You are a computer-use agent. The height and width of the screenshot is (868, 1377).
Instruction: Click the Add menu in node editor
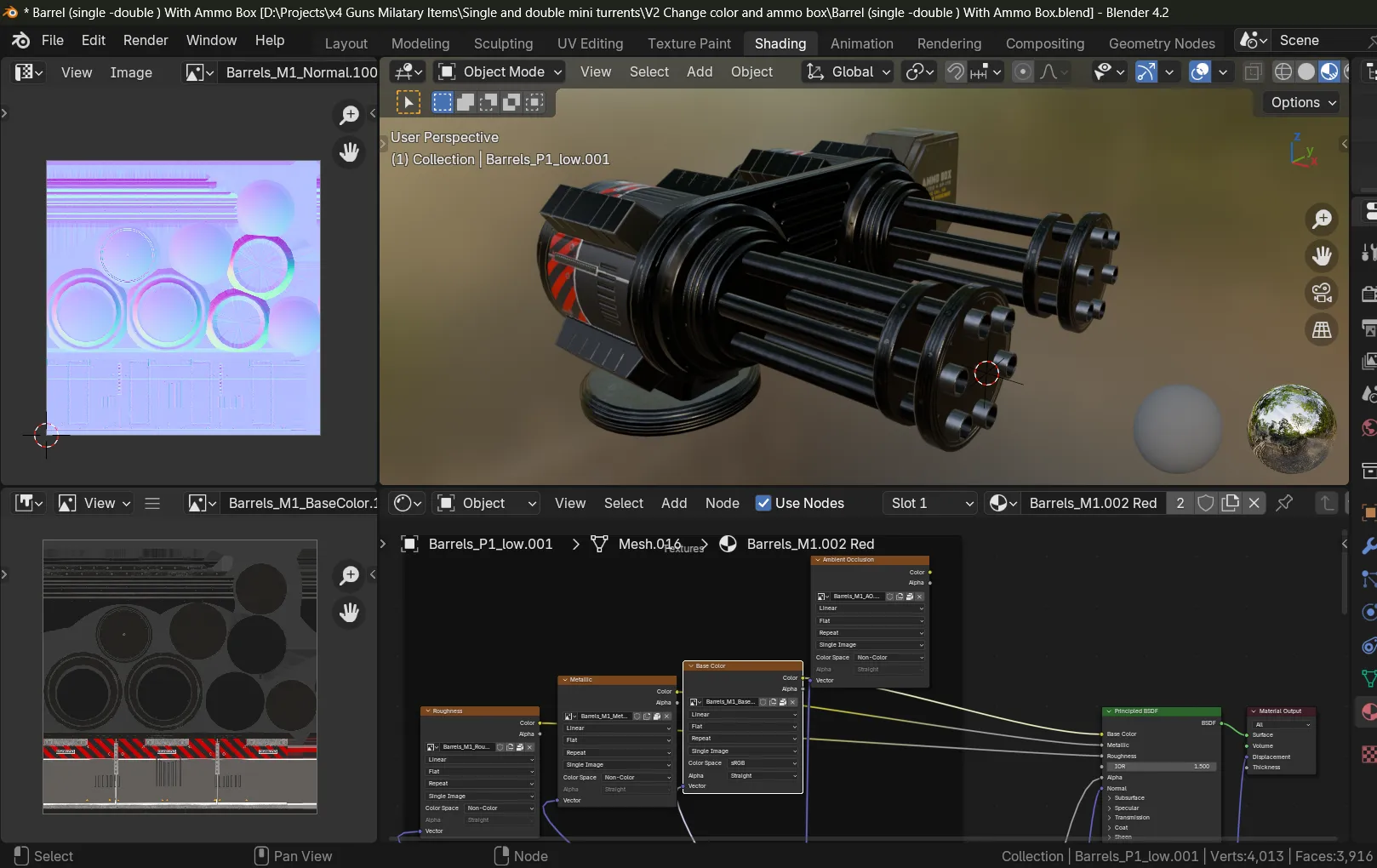(x=673, y=503)
